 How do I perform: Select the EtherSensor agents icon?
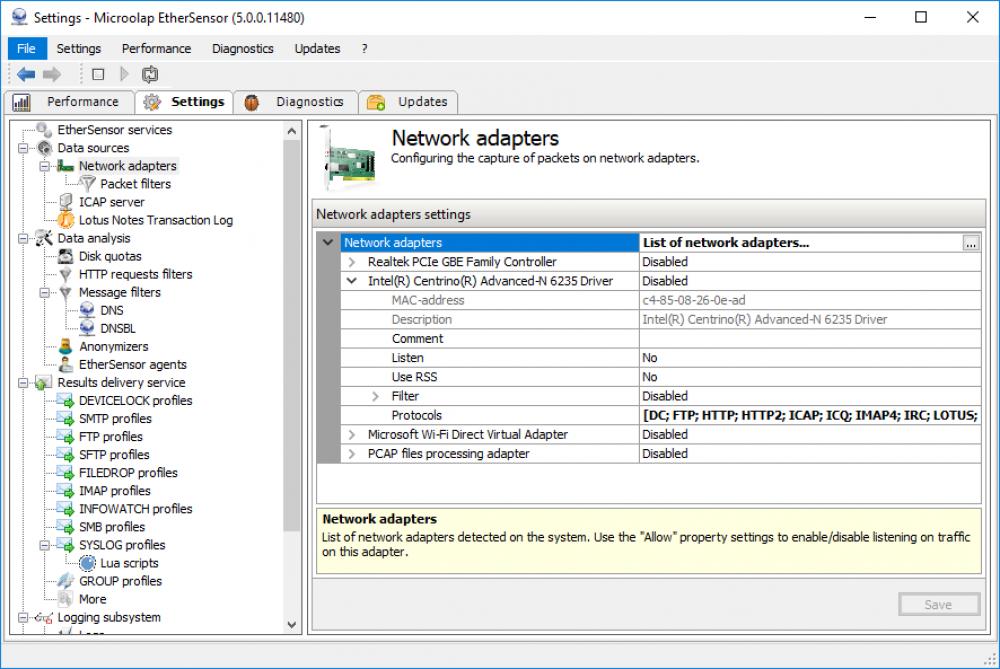tap(64, 364)
